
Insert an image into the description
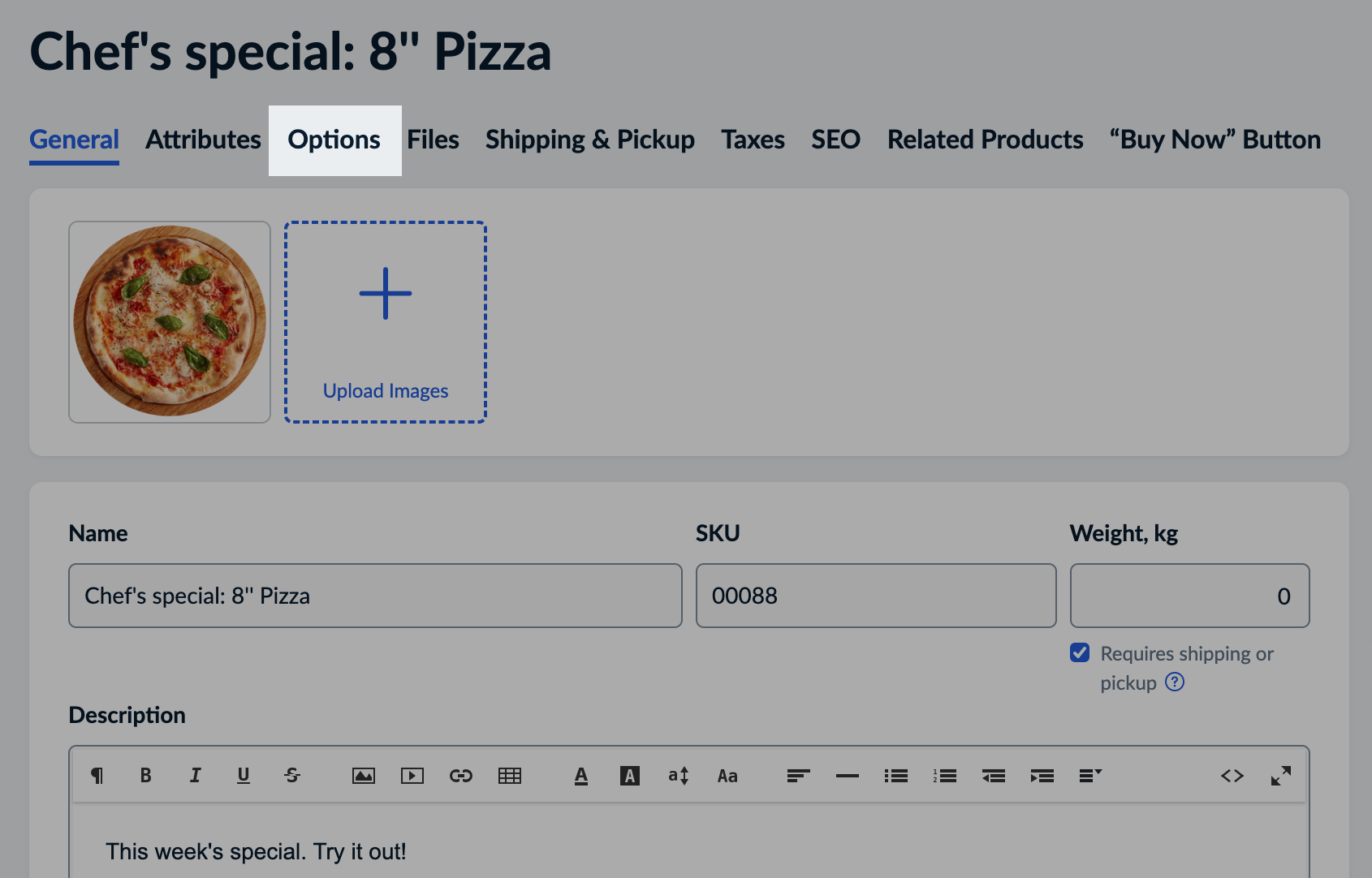[364, 775]
